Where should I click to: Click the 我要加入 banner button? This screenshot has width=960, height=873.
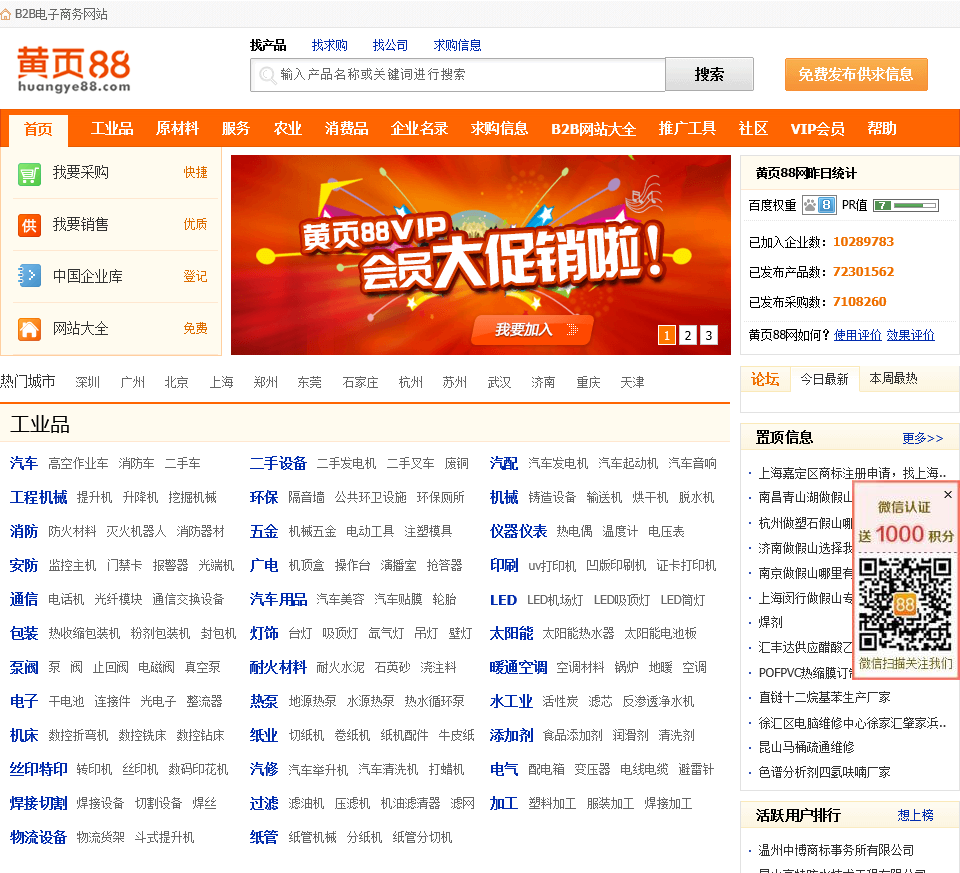(x=531, y=330)
